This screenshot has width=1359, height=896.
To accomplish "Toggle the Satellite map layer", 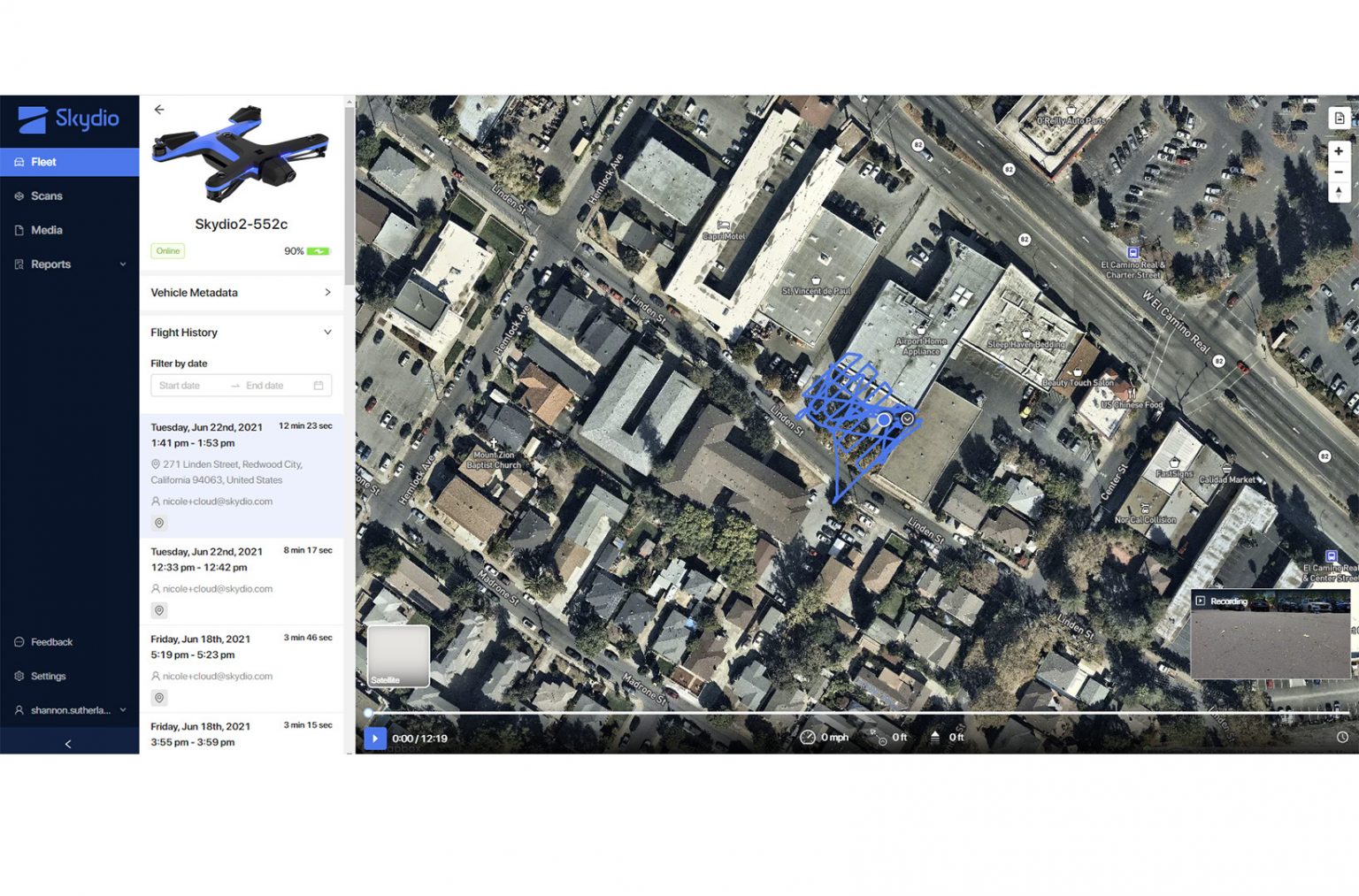I will tap(397, 656).
